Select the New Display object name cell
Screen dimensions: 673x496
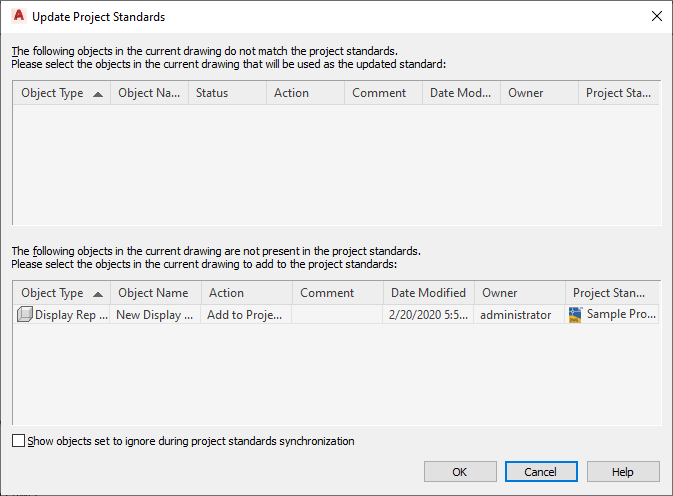(x=155, y=315)
